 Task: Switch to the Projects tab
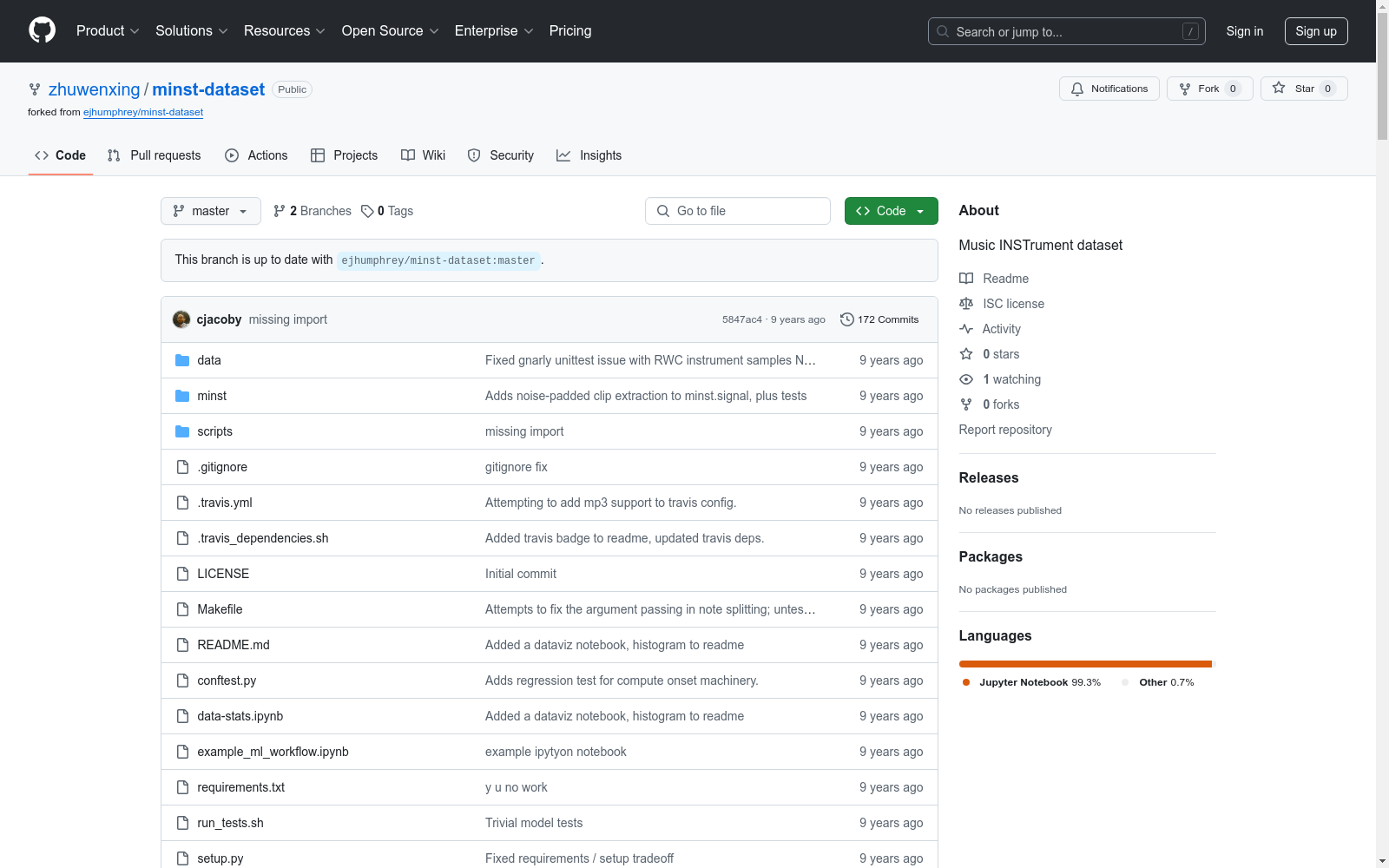344,155
